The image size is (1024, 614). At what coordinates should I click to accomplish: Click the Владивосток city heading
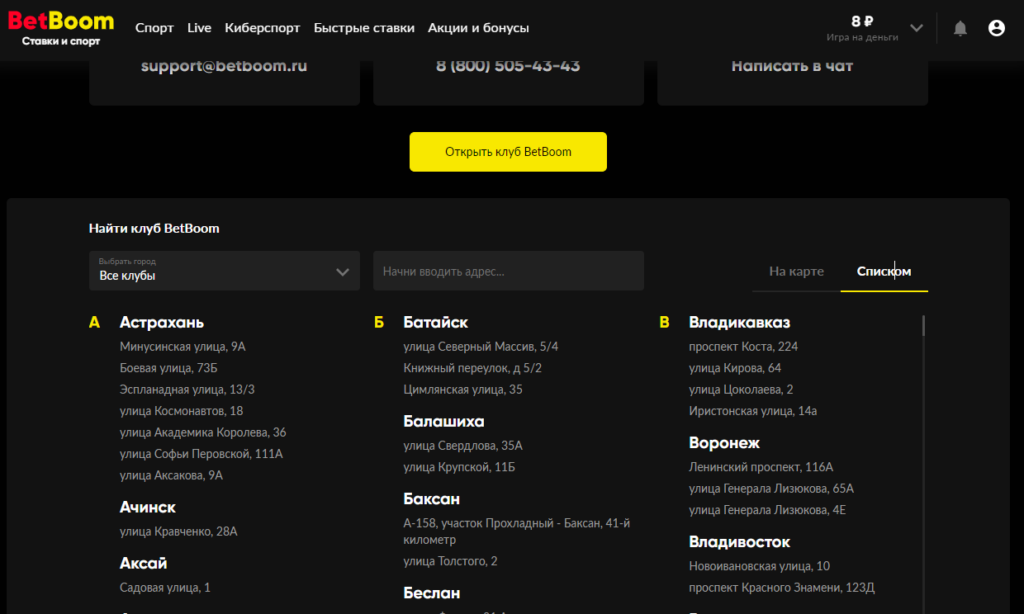739,542
